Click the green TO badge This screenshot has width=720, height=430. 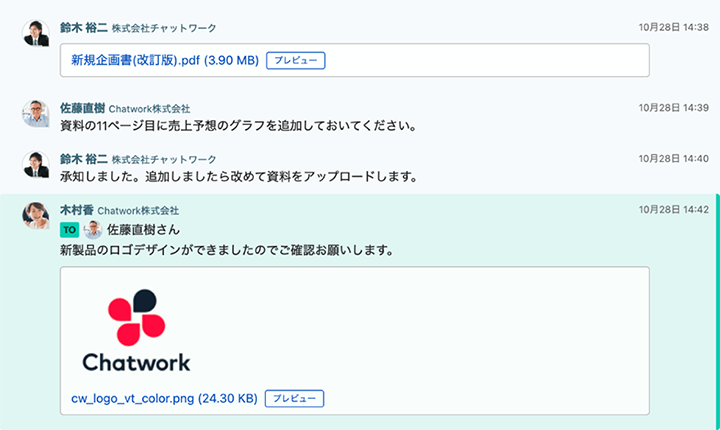(x=69, y=229)
